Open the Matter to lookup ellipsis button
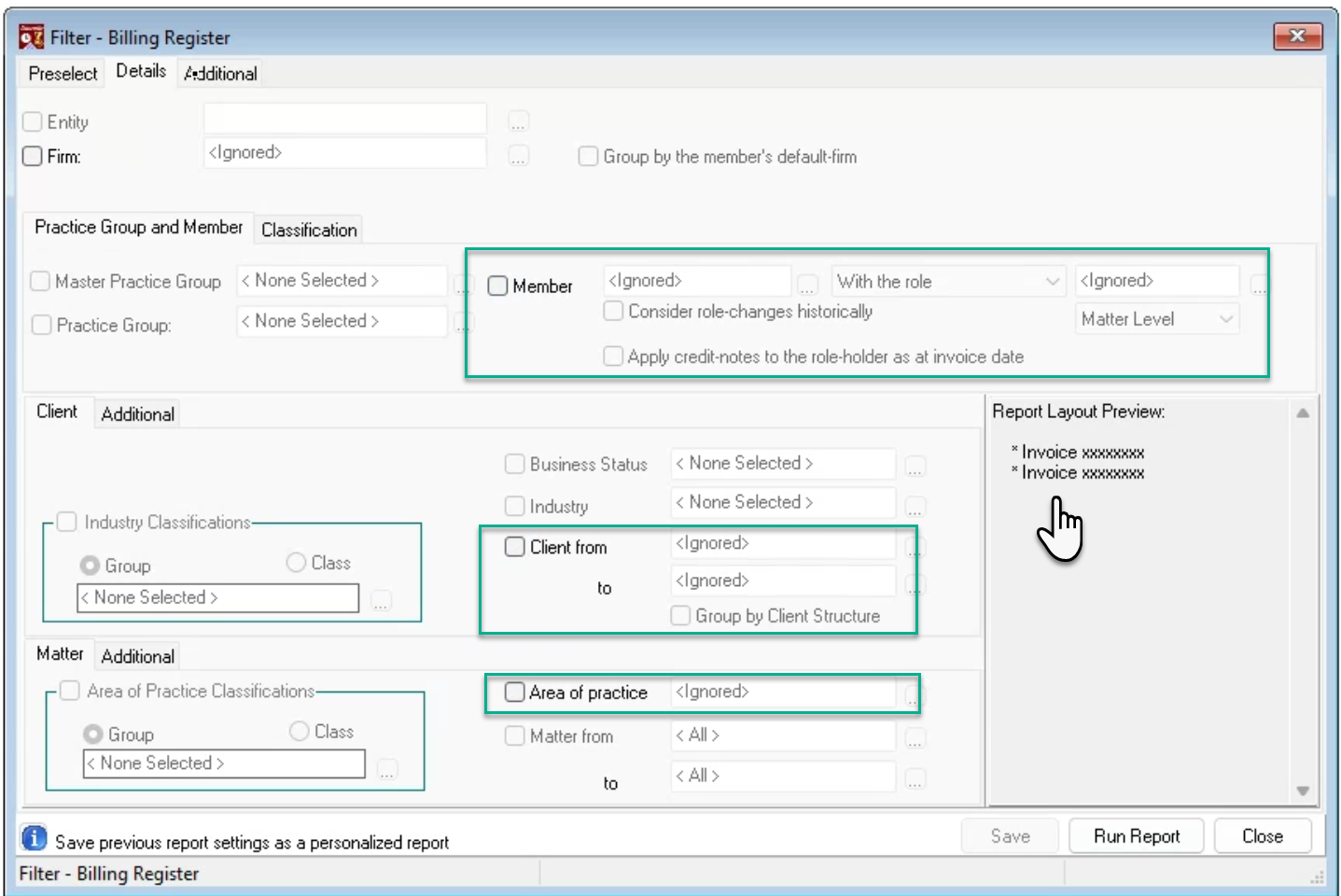 tap(915, 778)
